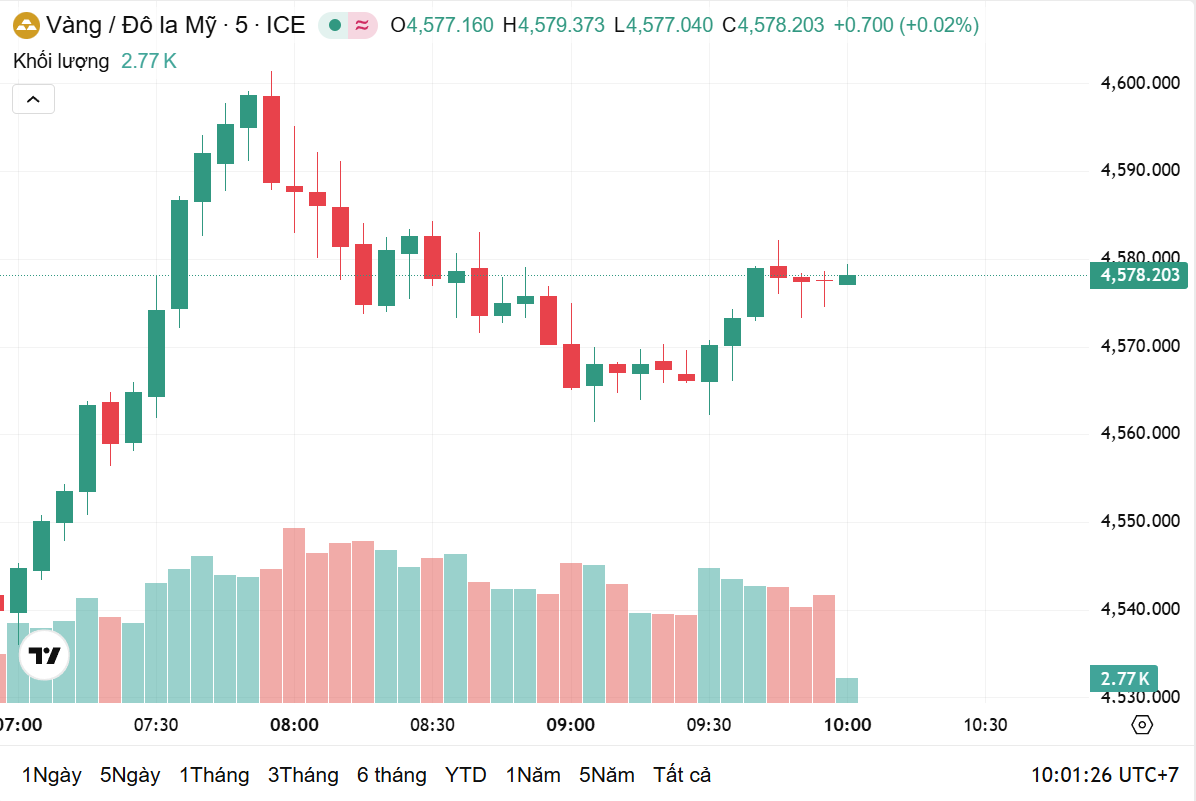Switch to 3Tháng range
1196x801 pixels.
[303, 775]
